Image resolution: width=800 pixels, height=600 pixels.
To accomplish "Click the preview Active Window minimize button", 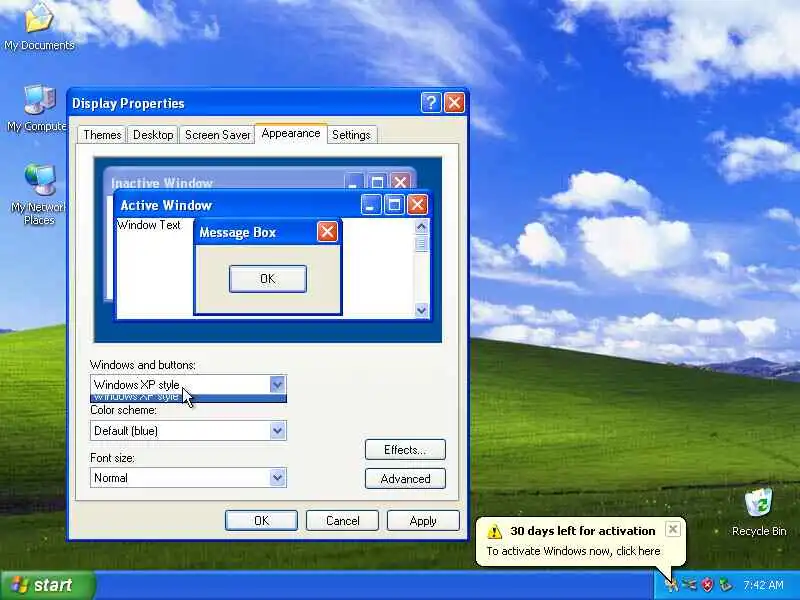I will coord(371,205).
